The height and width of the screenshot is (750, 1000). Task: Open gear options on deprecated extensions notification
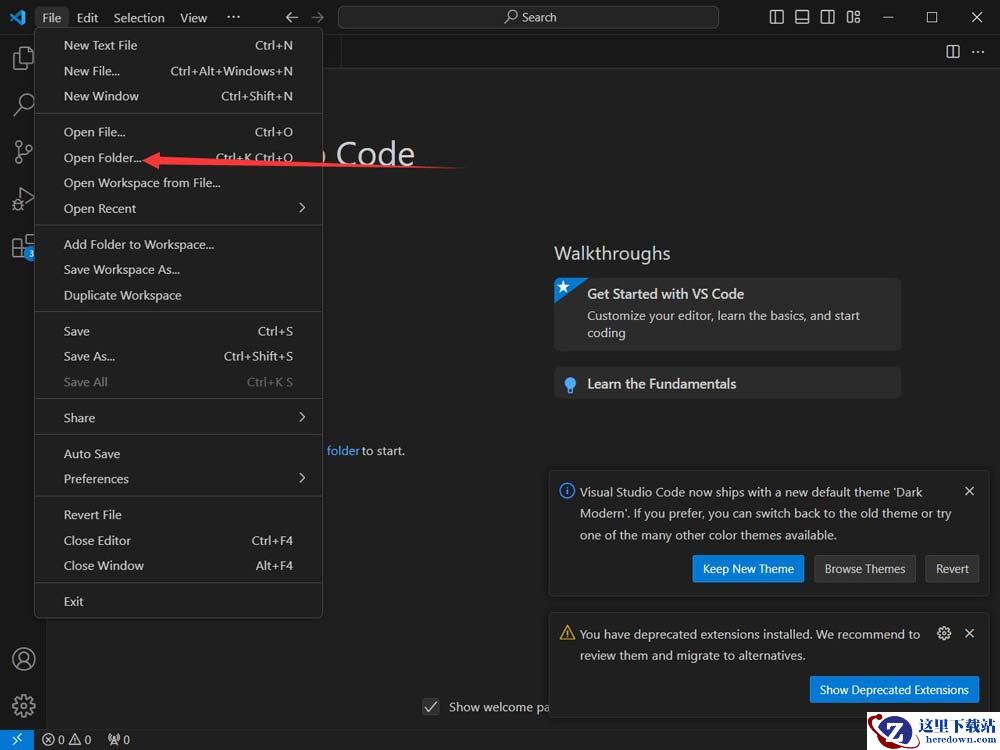944,633
